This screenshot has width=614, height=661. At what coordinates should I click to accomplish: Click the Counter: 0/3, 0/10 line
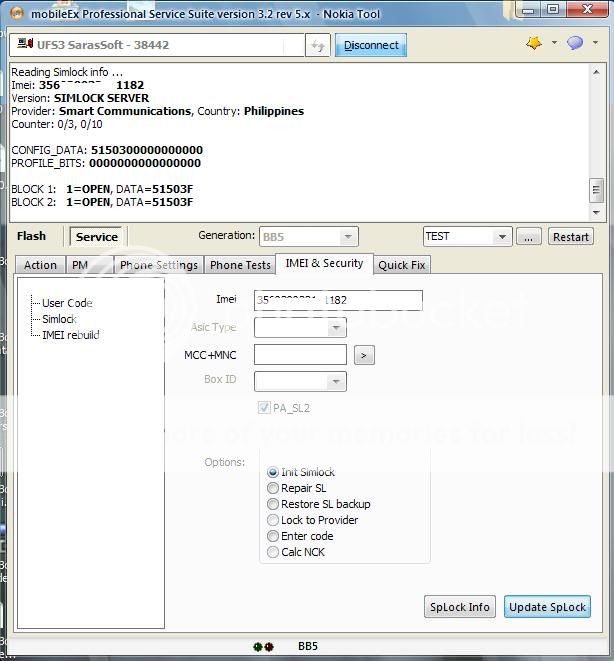click(x=57, y=124)
